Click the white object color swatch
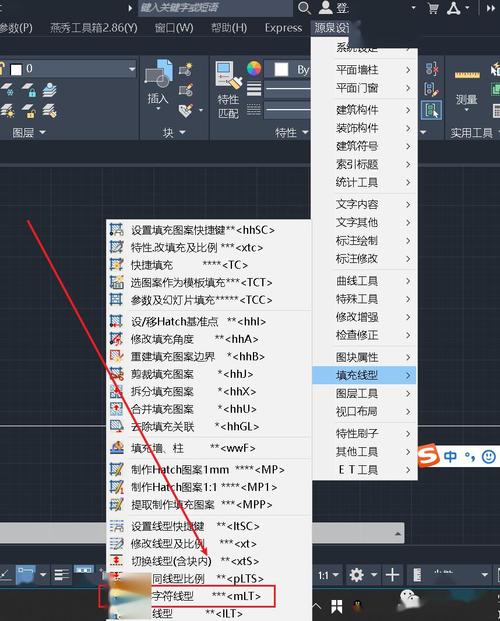This screenshot has width=500, height=621. coord(281,69)
